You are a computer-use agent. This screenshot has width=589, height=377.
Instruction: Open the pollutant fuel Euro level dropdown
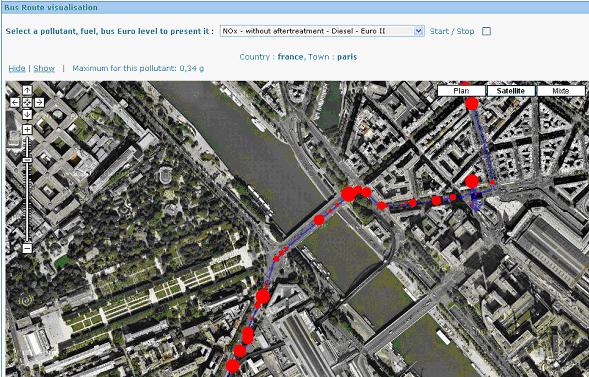(x=322, y=31)
